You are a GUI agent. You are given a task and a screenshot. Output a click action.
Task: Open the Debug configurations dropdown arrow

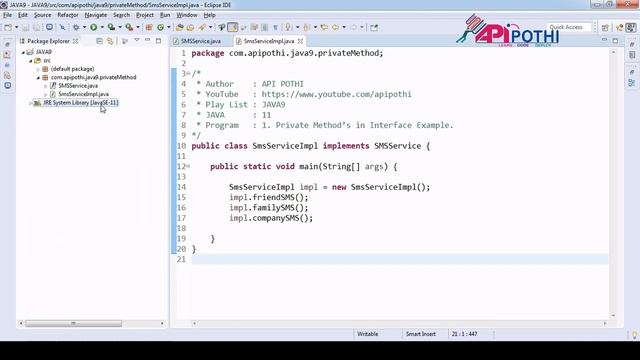pyautogui.click(x=84, y=27)
